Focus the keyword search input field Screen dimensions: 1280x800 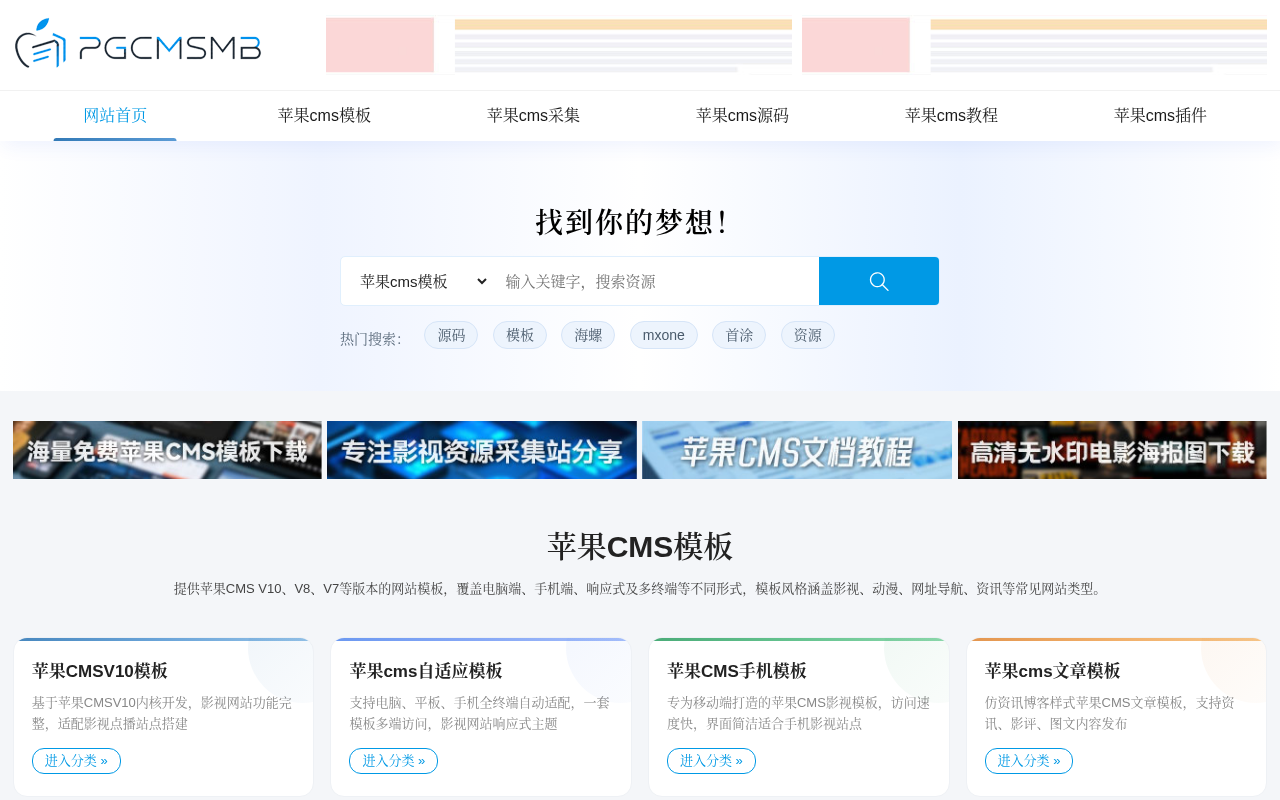pos(657,281)
